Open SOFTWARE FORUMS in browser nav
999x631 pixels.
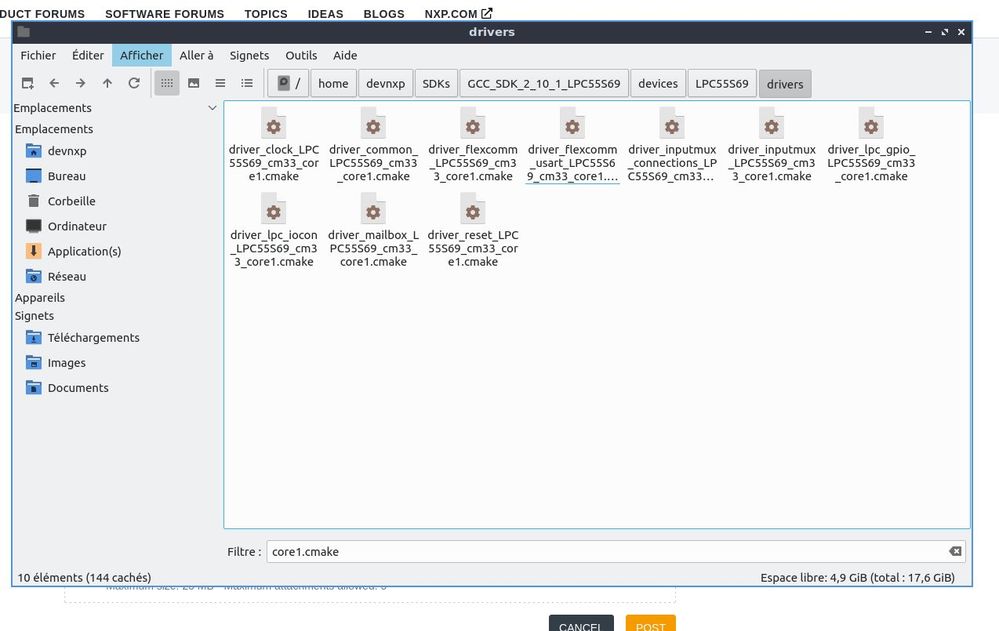point(164,13)
